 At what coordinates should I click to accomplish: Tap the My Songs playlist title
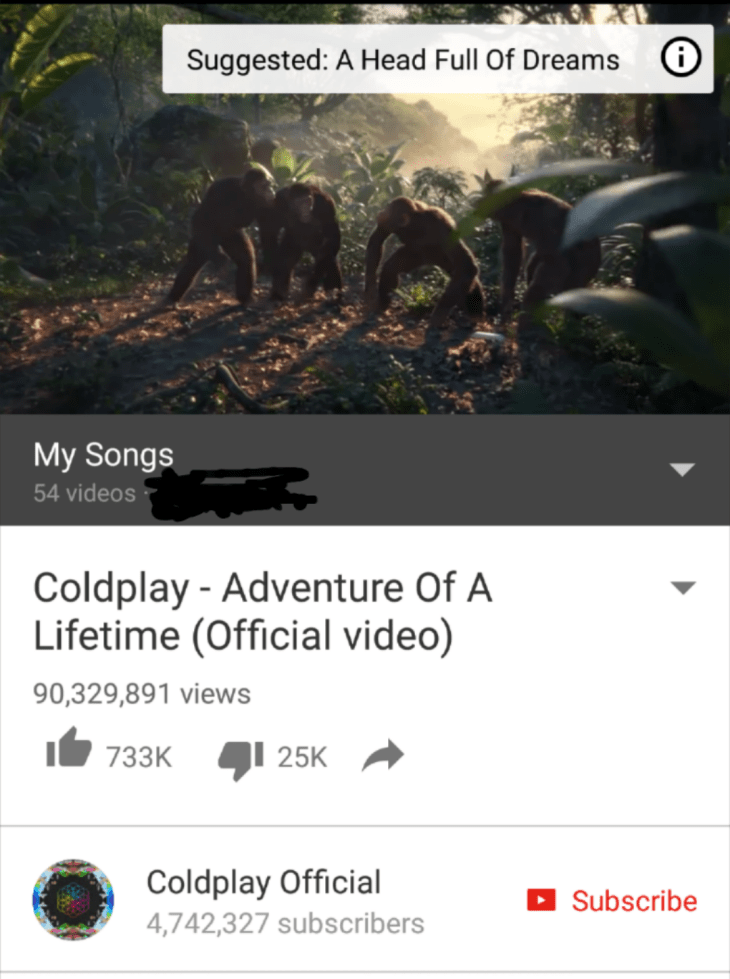coord(104,454)
